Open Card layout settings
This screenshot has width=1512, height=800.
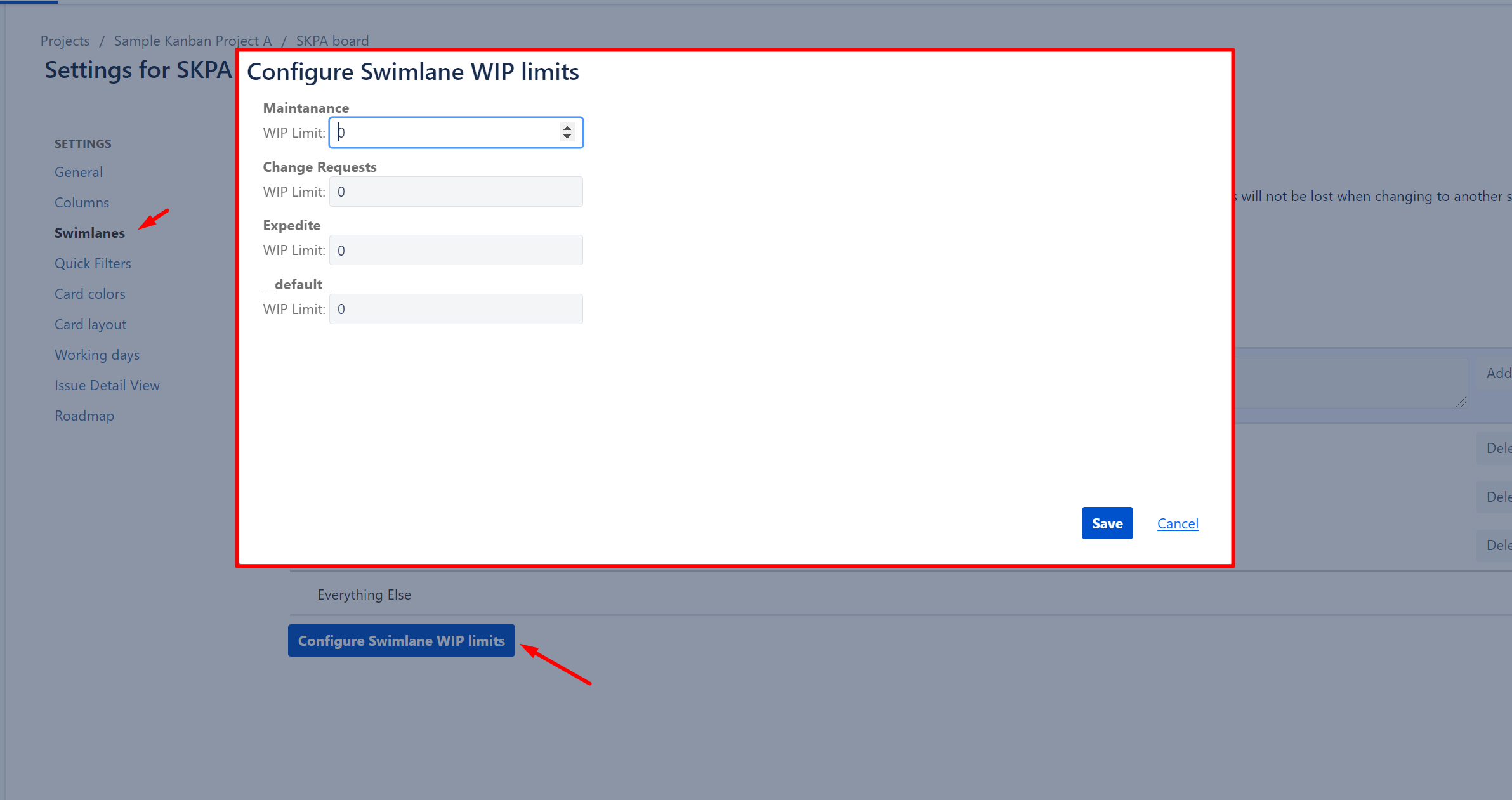pos(90,324)
